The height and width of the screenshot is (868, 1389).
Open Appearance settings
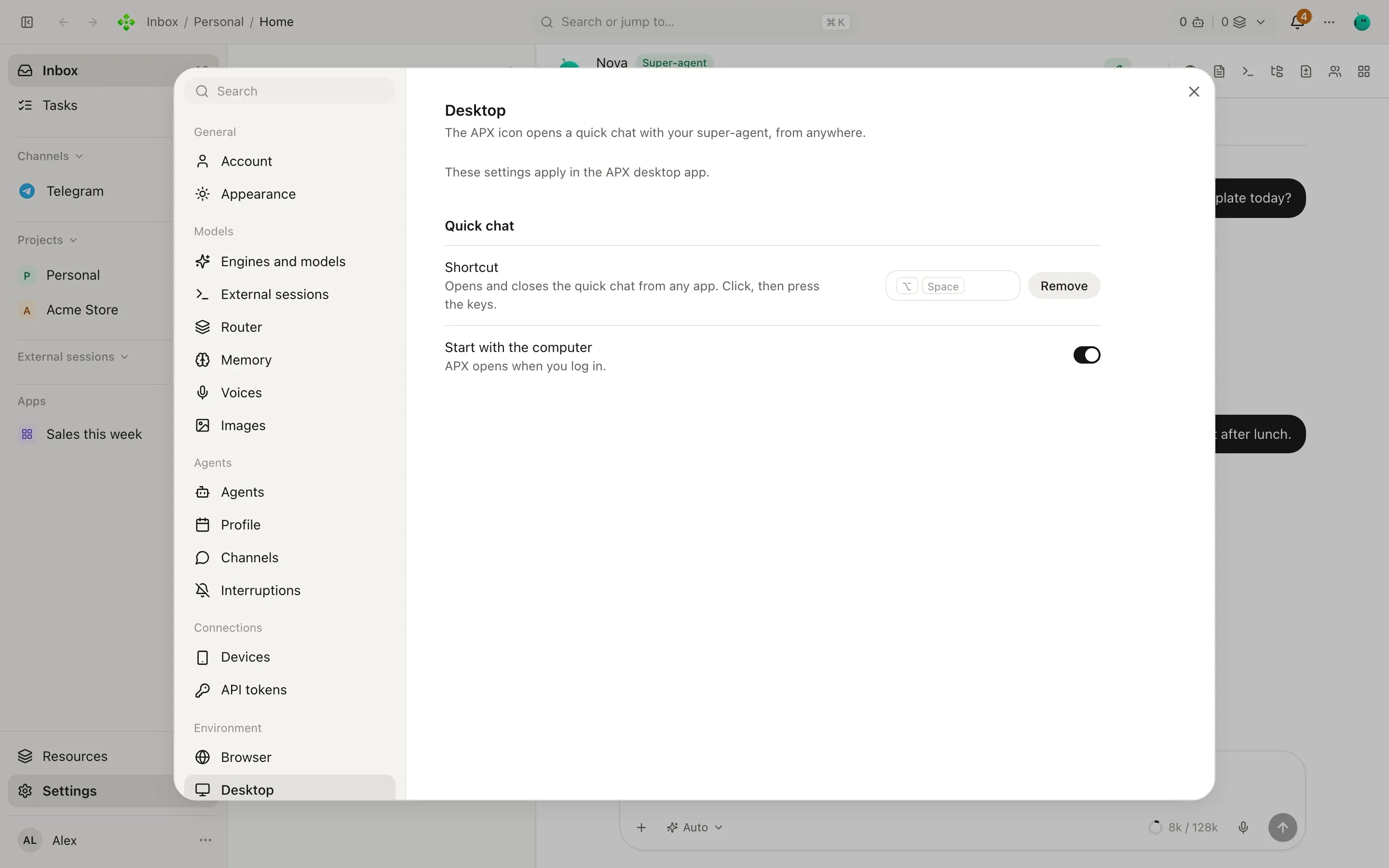point(290,194)
